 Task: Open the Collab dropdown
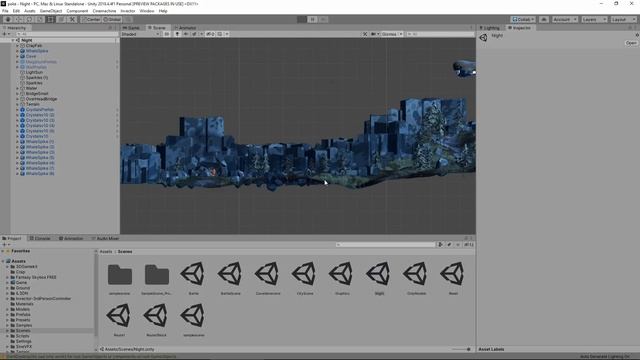[523, 19]
